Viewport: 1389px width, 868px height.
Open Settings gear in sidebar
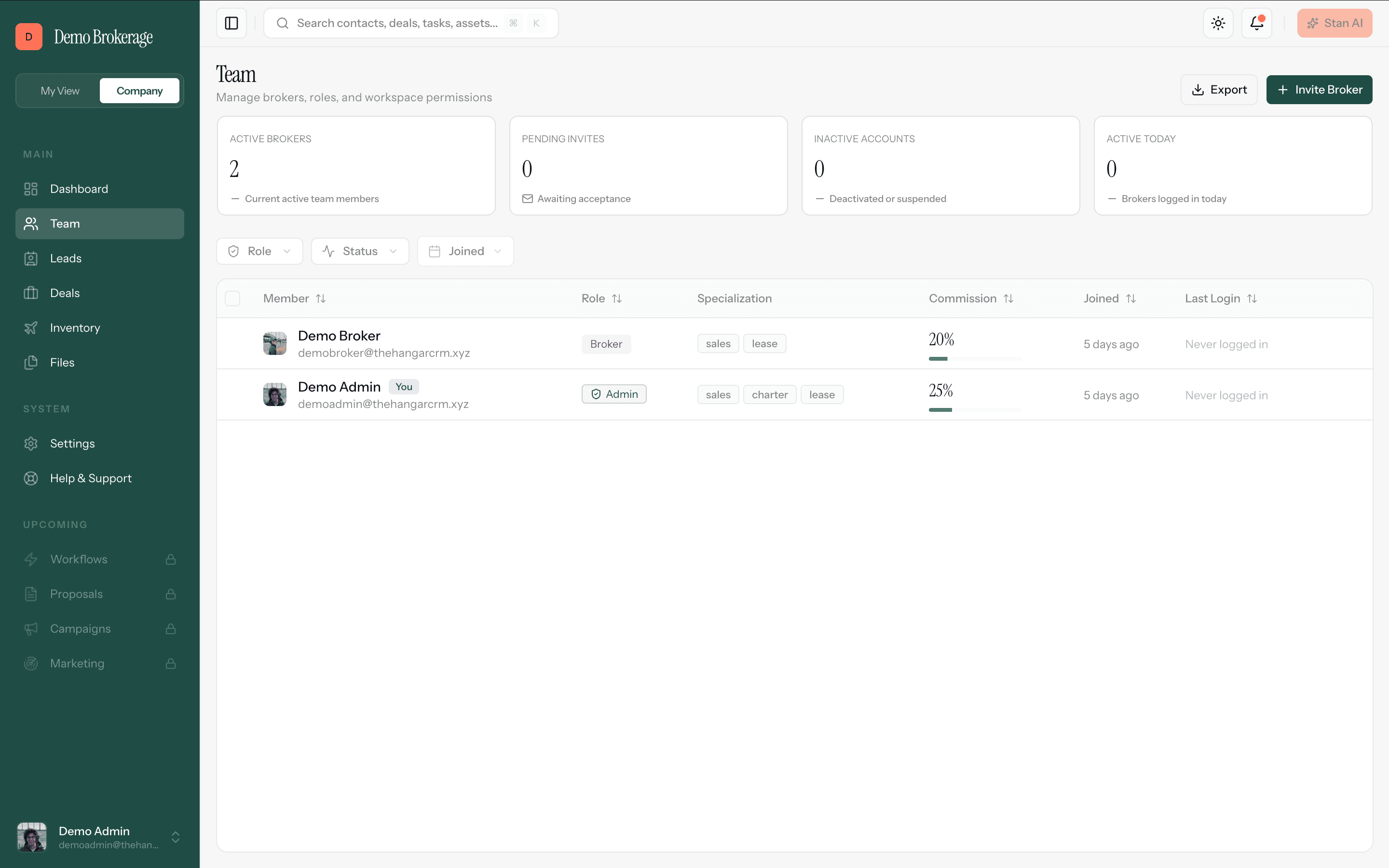coord(100,444)
